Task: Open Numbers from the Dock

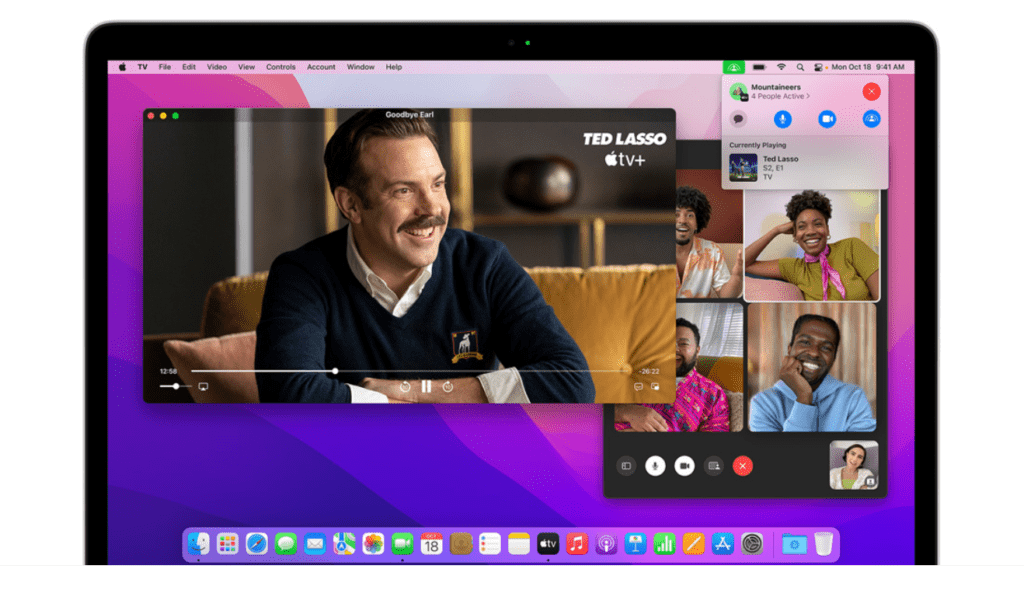Action: pyautogui.click(x=664, y=544)
